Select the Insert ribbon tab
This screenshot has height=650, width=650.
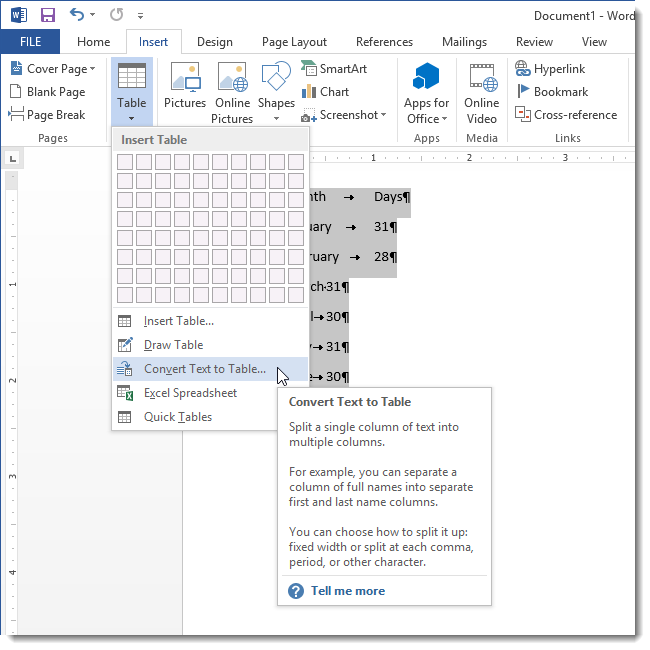[153, 42]
